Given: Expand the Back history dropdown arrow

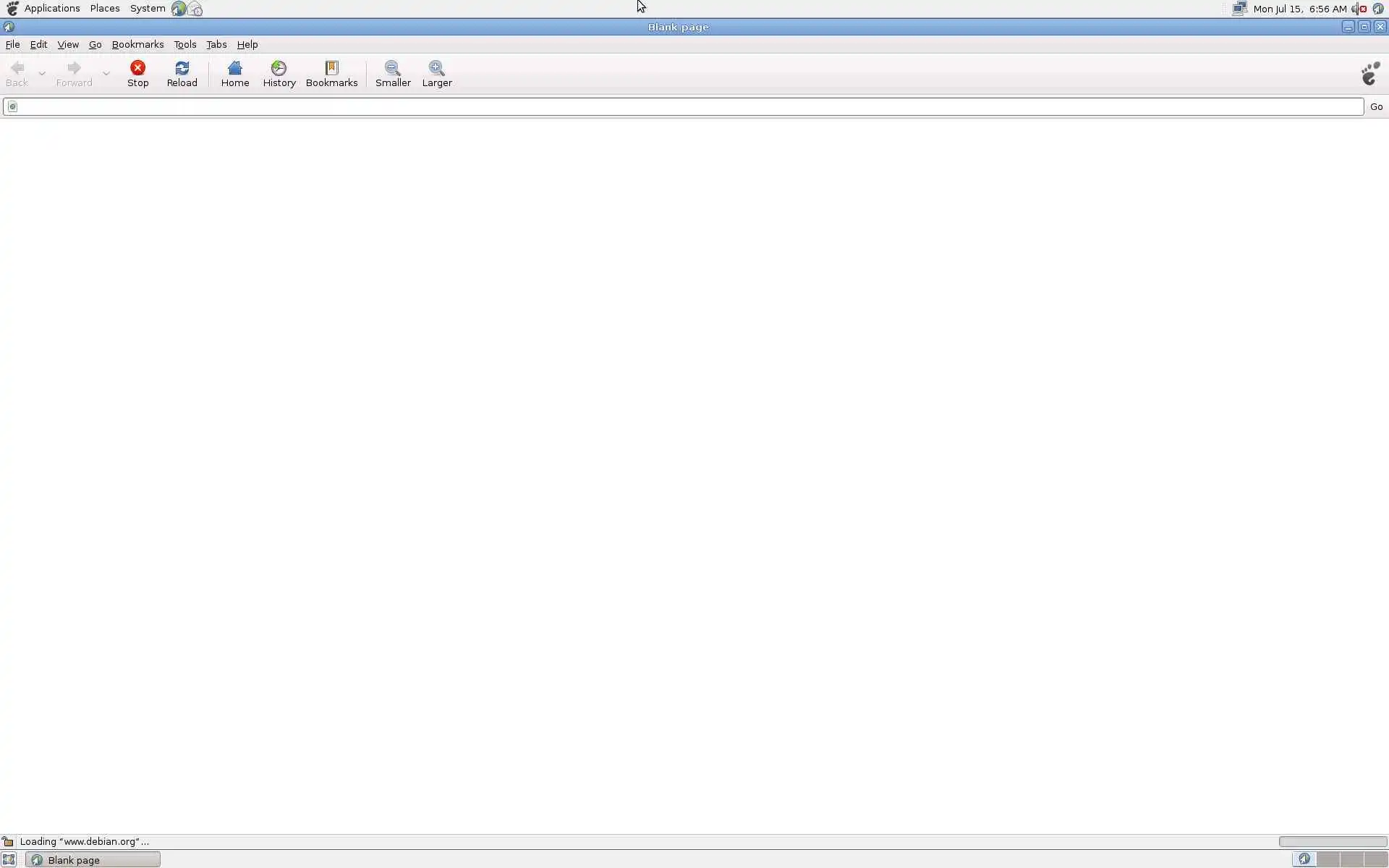Looking at the screenshot, I should click(42, 74).
